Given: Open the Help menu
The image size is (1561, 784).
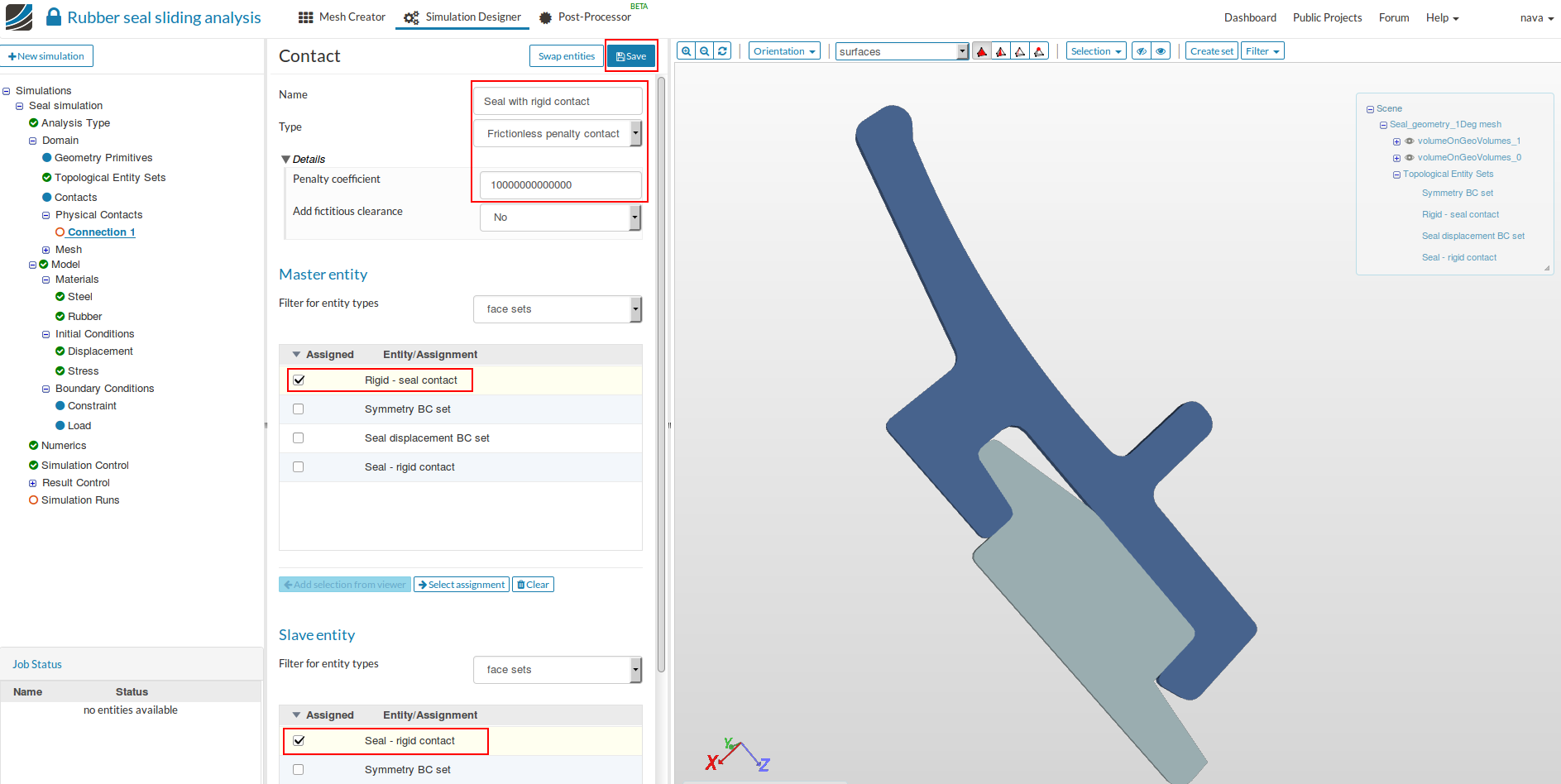Looking at the screenshot, I should pos(1442,17).
